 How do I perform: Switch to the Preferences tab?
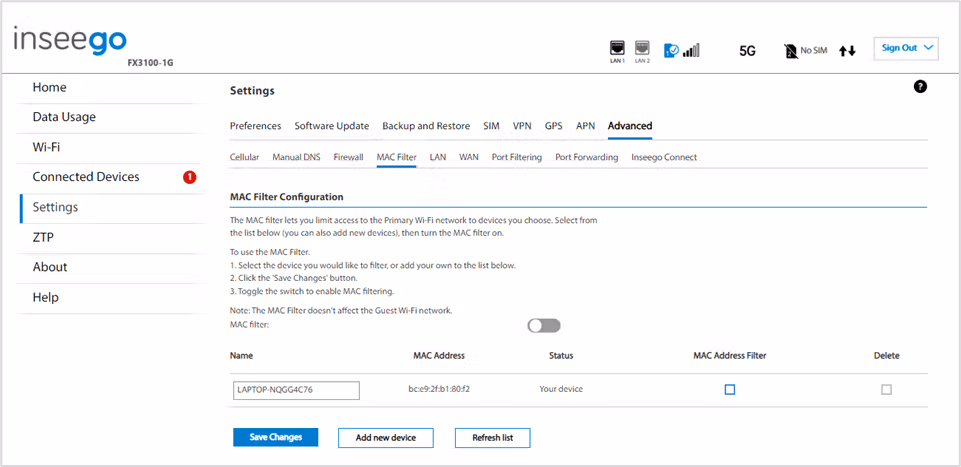256,126
